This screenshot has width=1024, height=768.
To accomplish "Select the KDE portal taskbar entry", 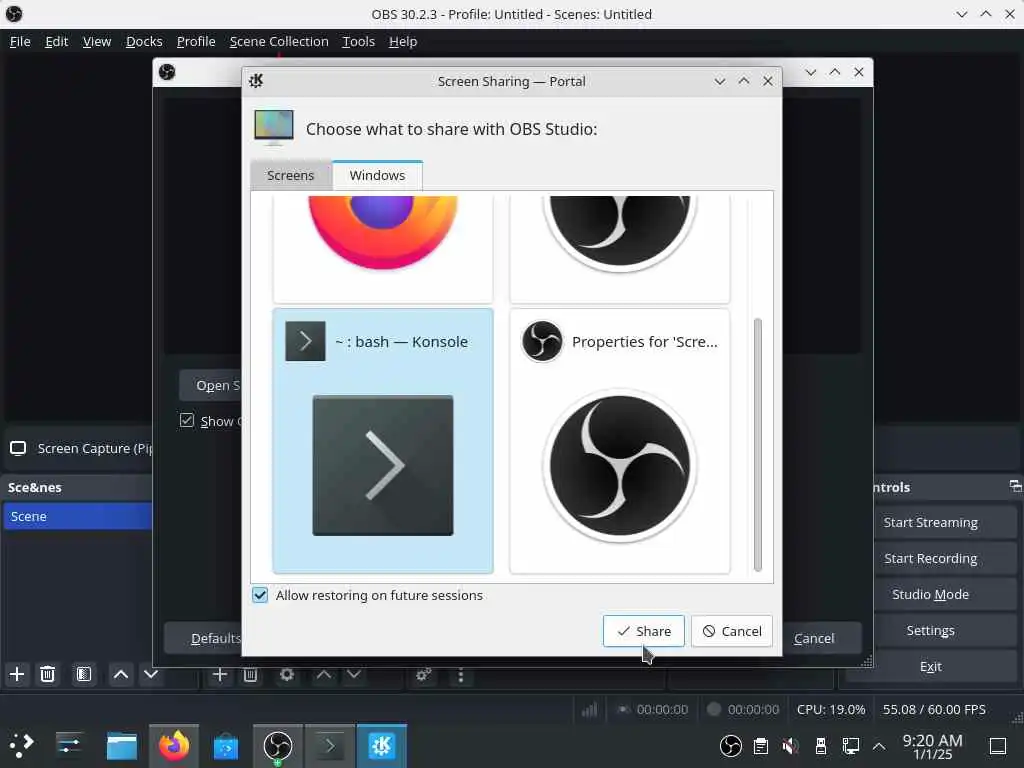I will pos(381,745).
